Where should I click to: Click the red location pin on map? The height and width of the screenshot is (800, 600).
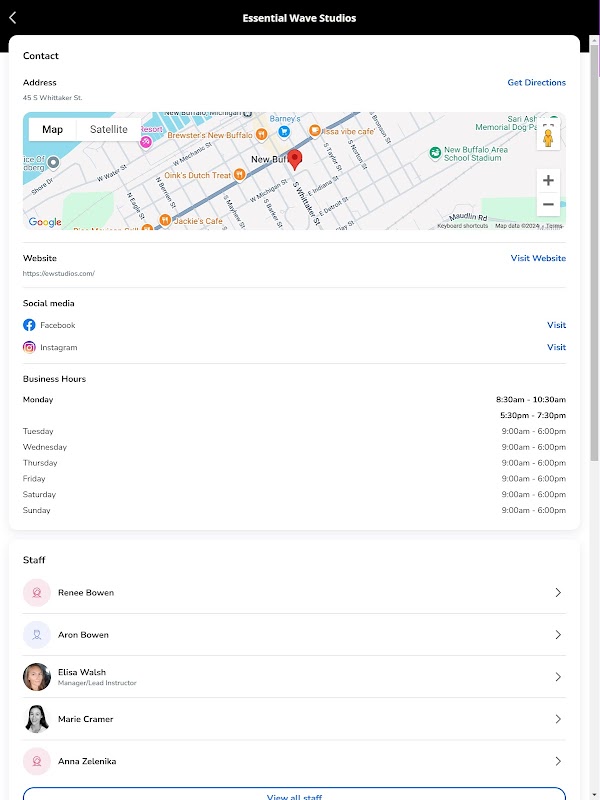(294, 160)
